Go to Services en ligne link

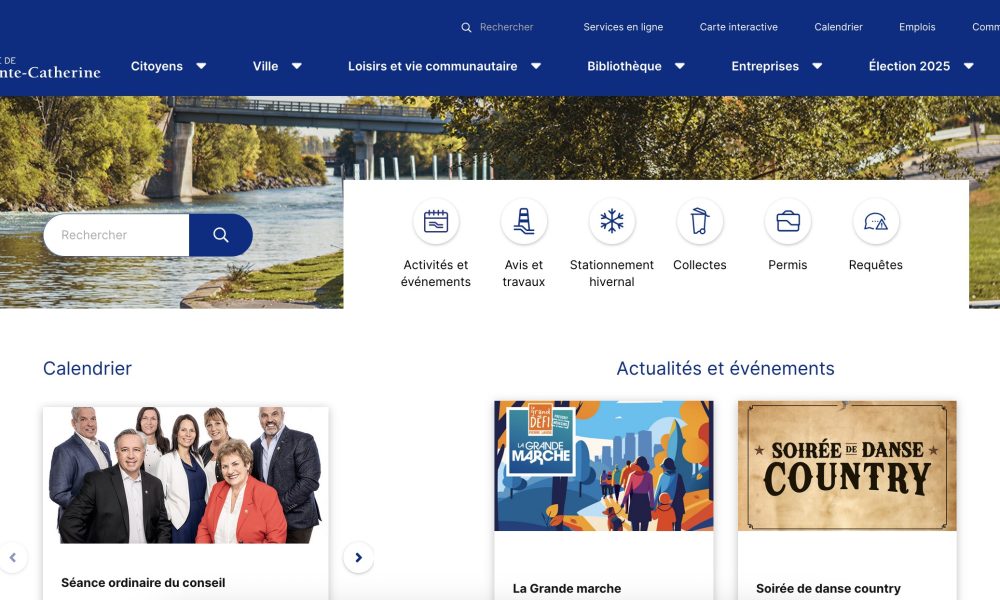623,28
